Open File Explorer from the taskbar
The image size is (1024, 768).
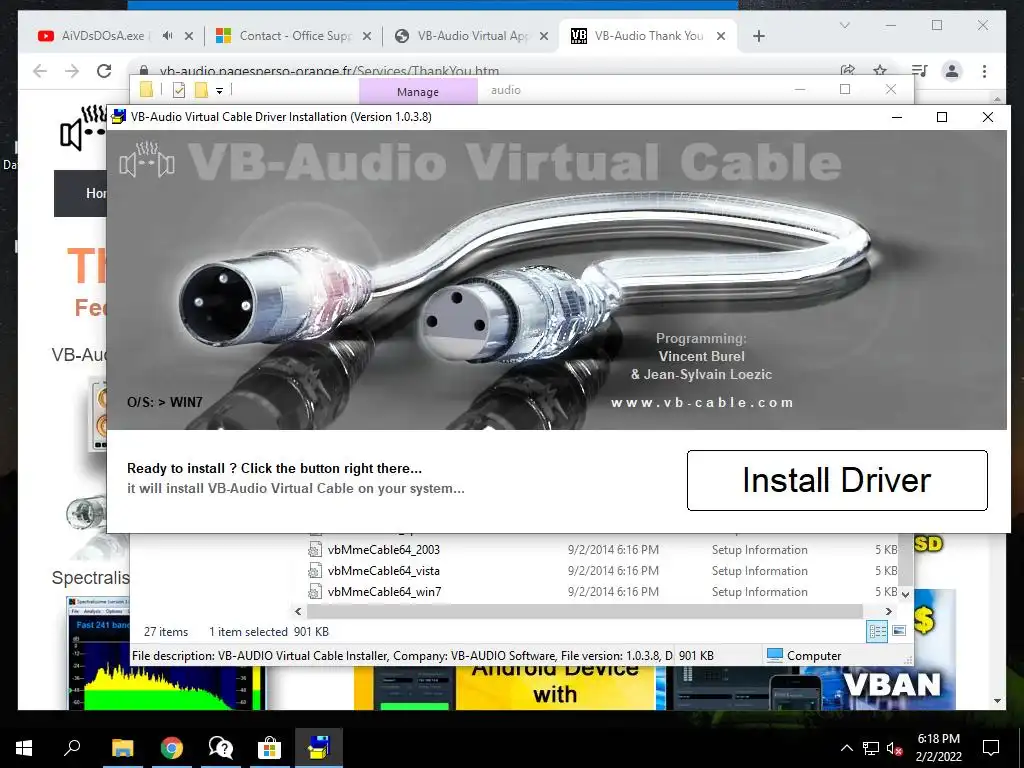point(122,748)
